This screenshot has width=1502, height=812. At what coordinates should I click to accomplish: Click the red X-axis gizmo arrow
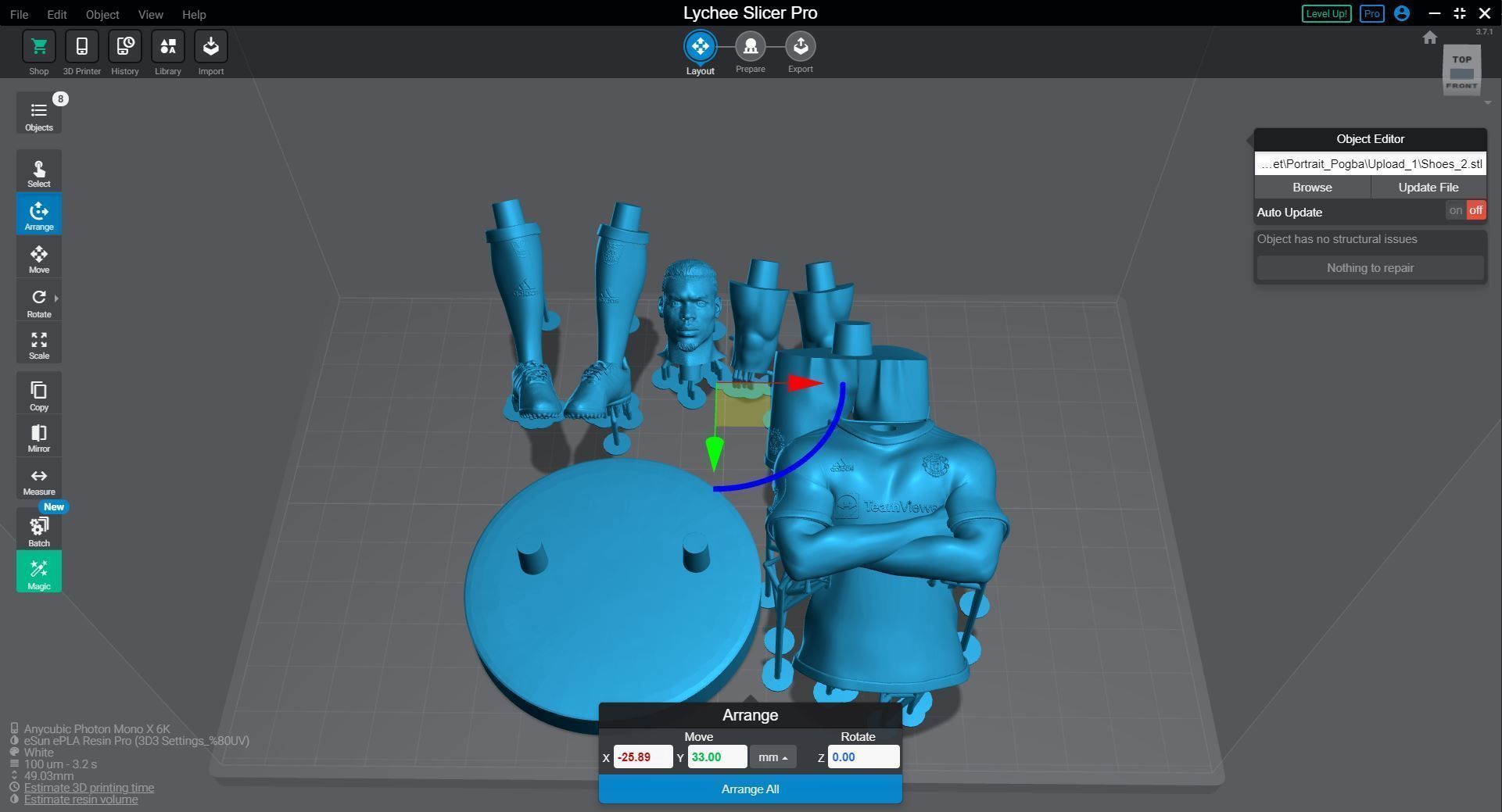(805, 383)
